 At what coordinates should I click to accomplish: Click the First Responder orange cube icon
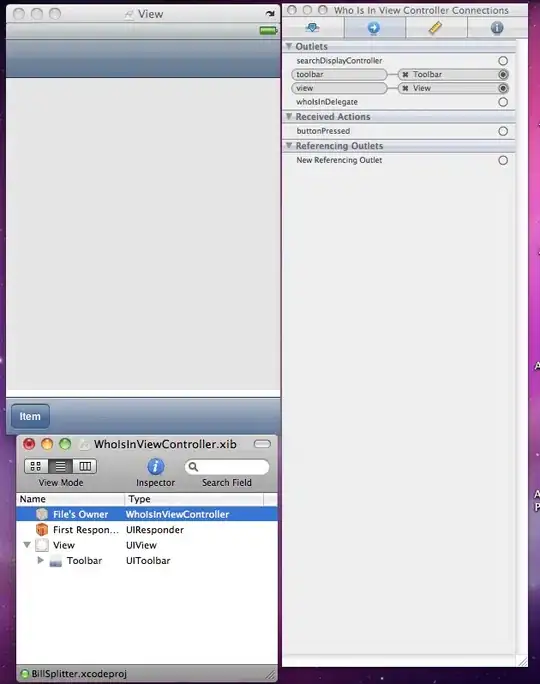[x=42, y=530]
